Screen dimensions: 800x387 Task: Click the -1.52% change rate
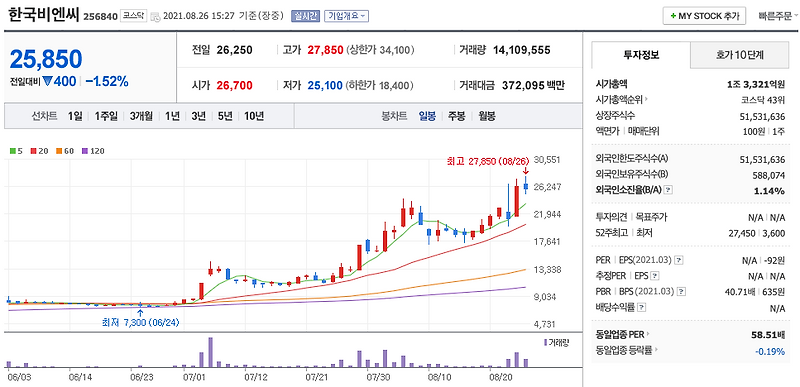pyautogui.click(x=106, y=82)
